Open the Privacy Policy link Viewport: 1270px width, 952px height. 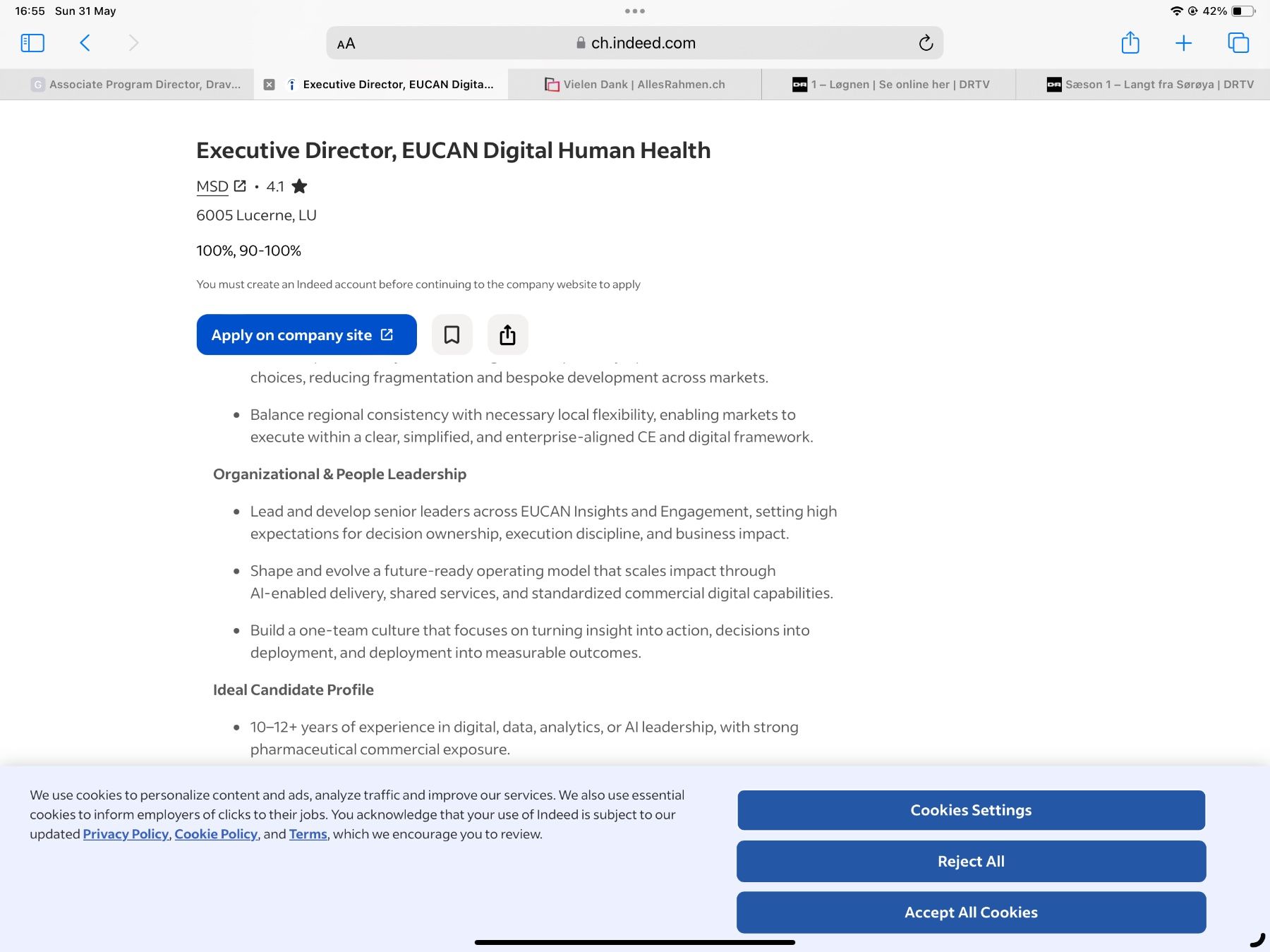click(126, 834)
